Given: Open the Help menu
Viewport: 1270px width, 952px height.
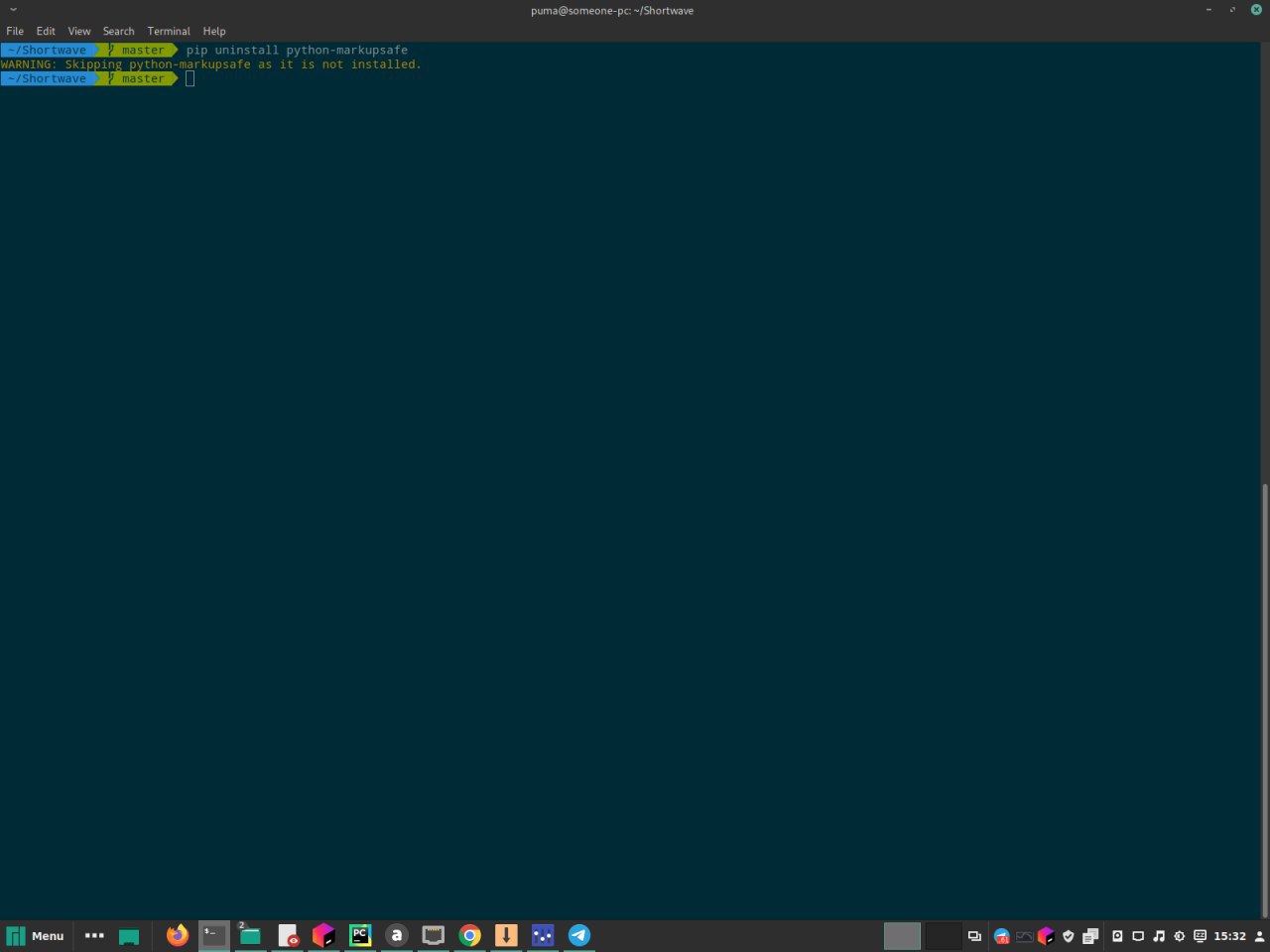Looking at the screenshot, I should click(x=214, y=31).
